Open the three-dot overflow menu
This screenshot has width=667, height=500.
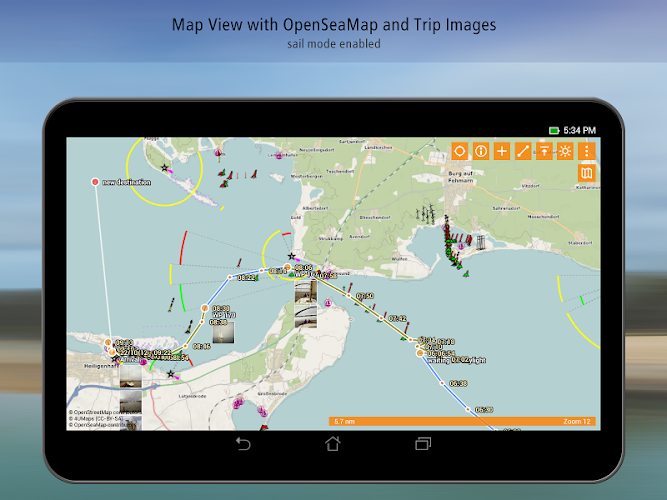coord(586,151)
